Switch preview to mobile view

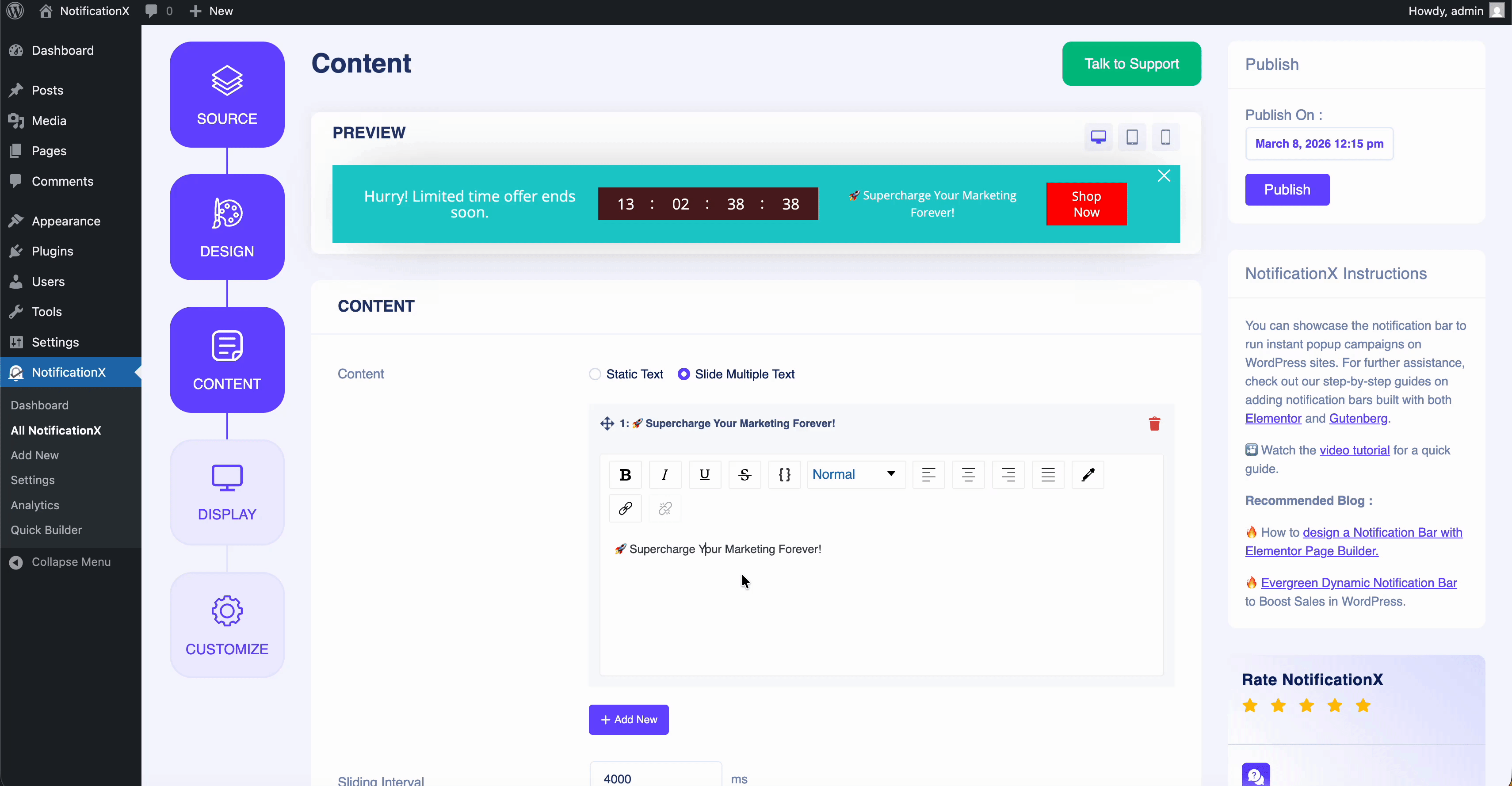pyautogui.click(x=1165, y=137)
